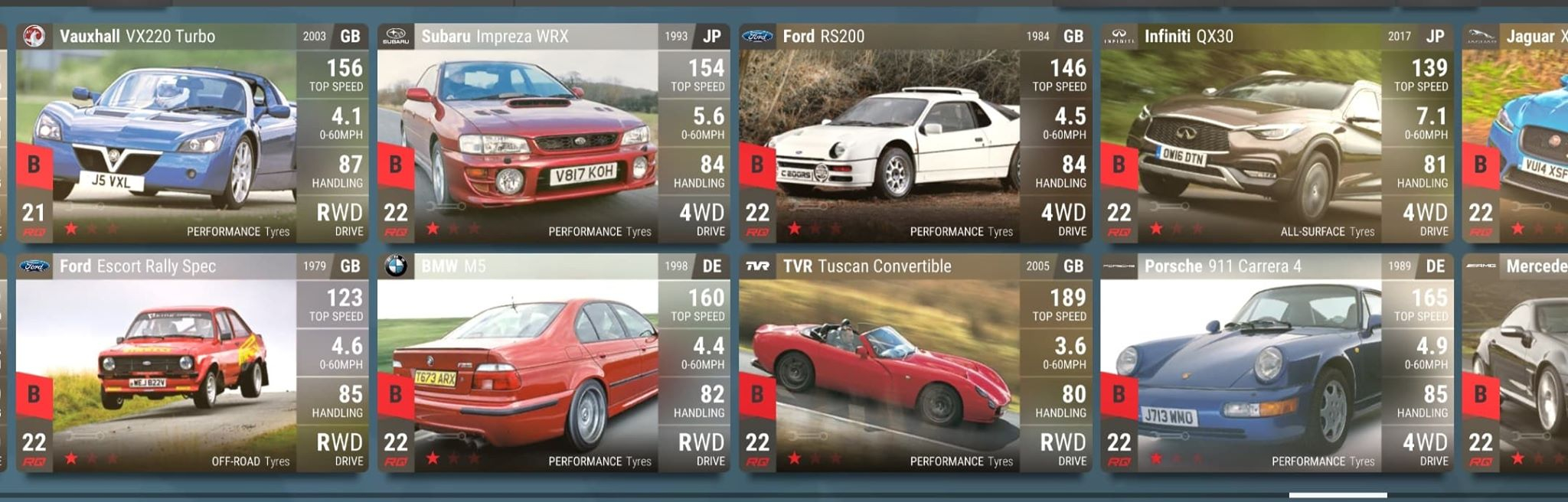The height and width of the screenshot is (502, 1568).
Task: Click the RWD drive label on BMW M5 card
Action: (701, 442)
